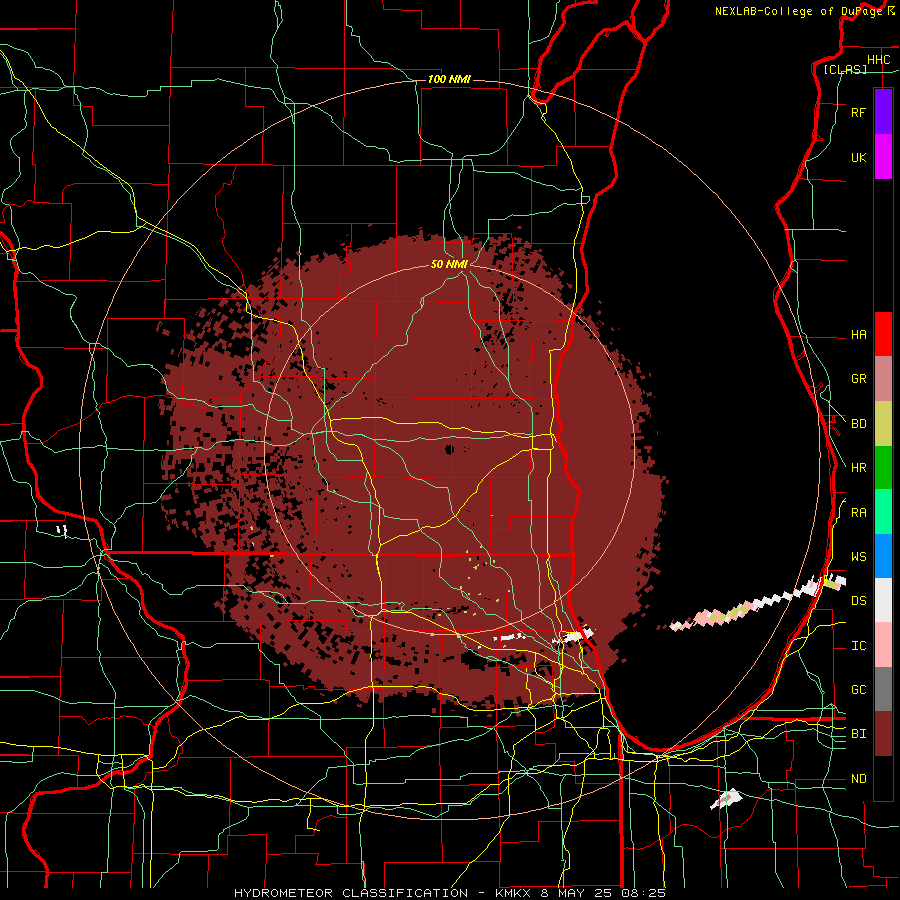The width and height of the screenshot is (900, 900).
Task: Click the 'BI' legend label
Action: point(858,734)
